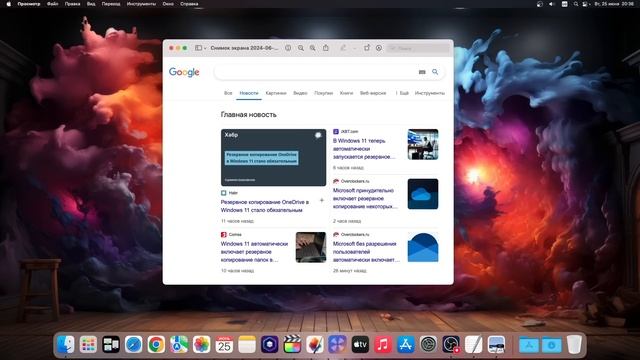
Task: Expand the Ещё options in Google tabs
Action: click(402, 93)
